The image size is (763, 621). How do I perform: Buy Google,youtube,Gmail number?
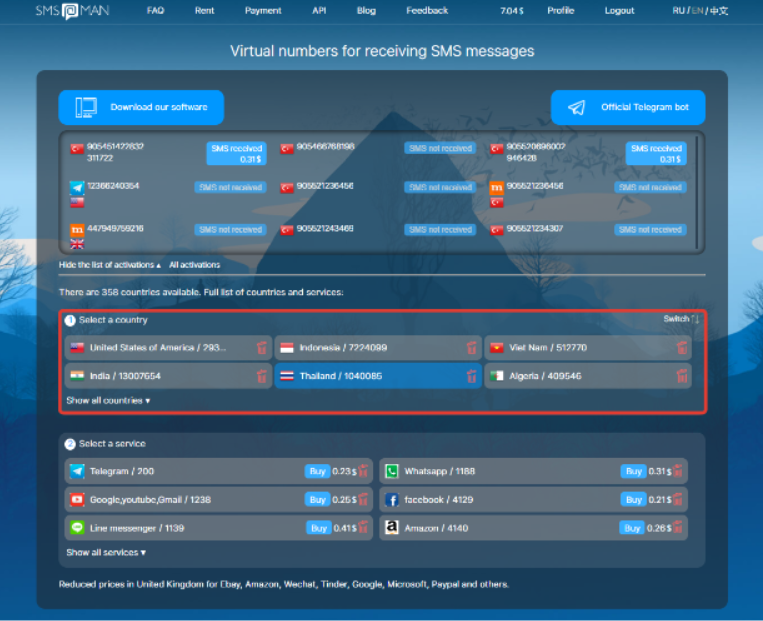(x=317, y=499)
